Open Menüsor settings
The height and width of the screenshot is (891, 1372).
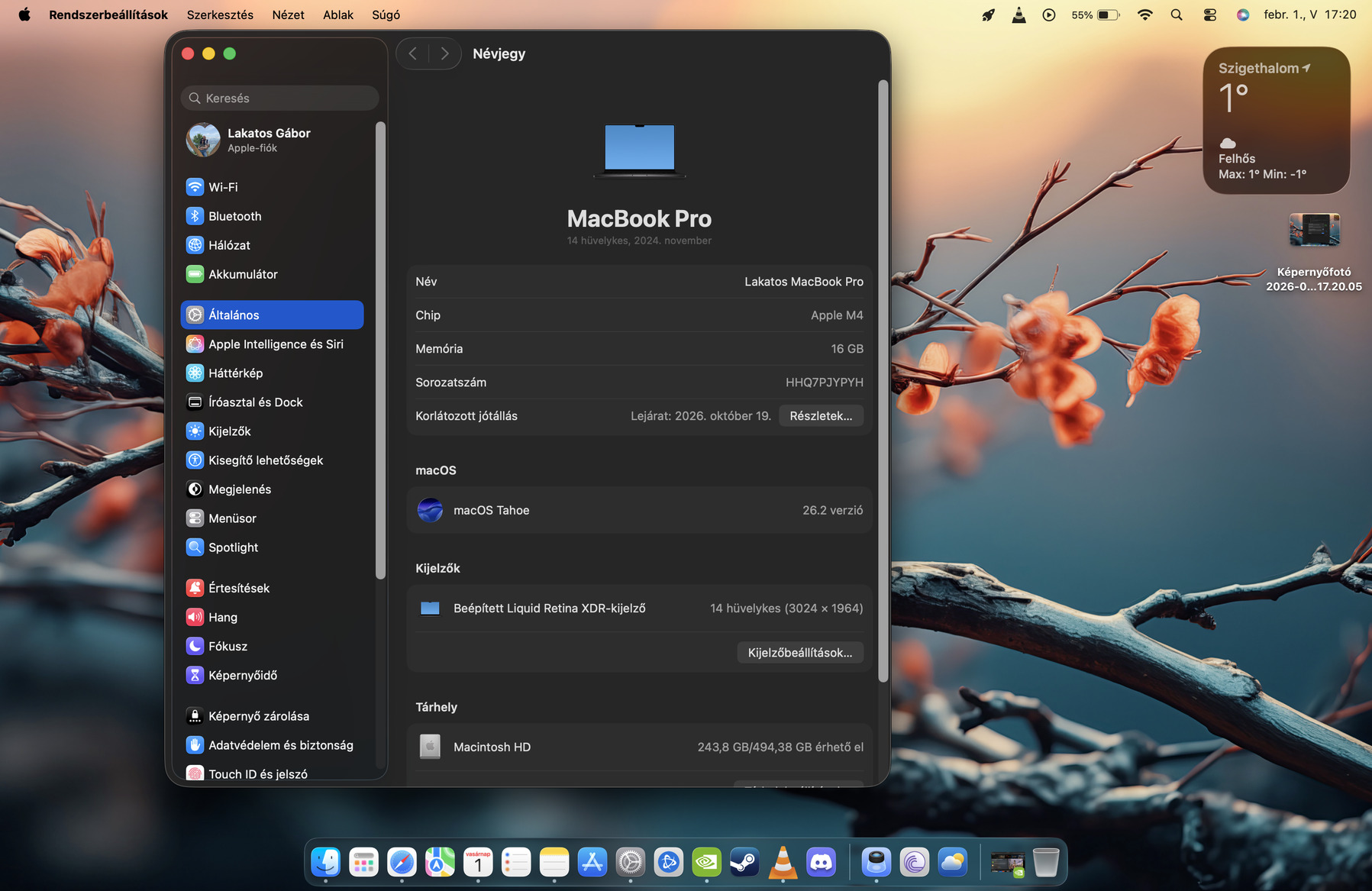pos(272,518)
